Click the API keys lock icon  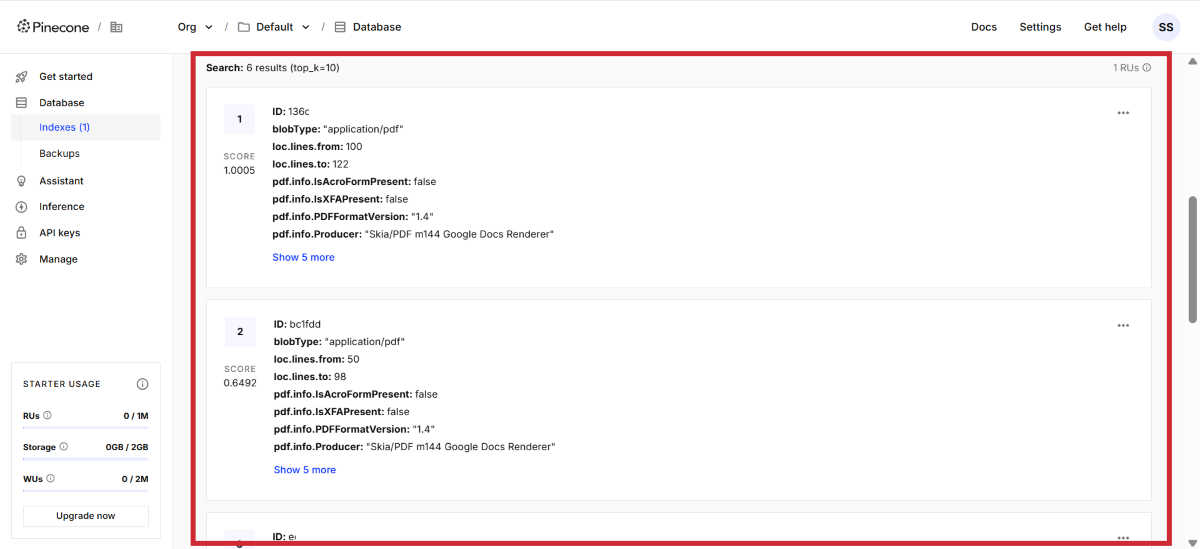click(21, 233)
